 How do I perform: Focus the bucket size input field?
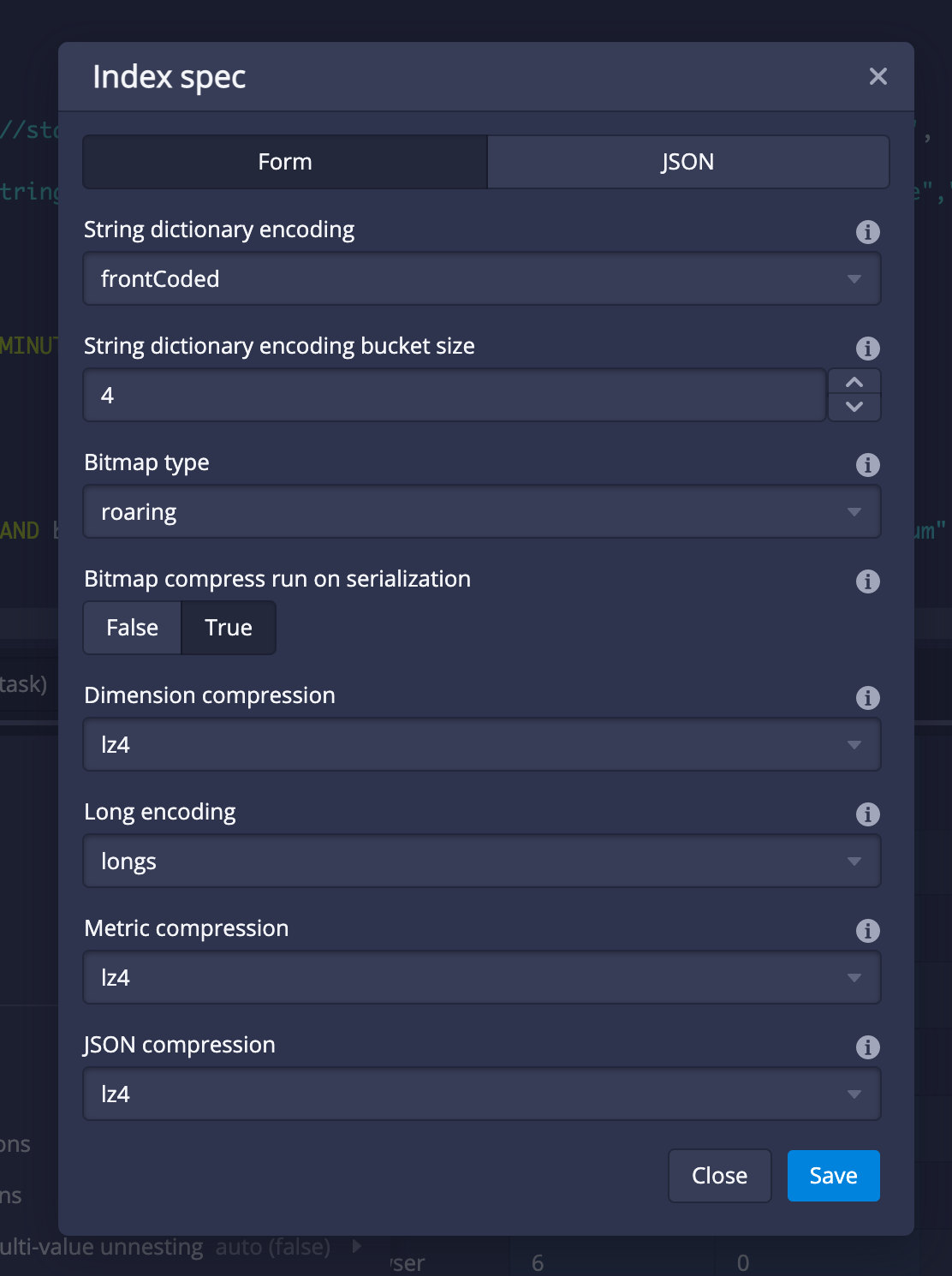point(454,396)
